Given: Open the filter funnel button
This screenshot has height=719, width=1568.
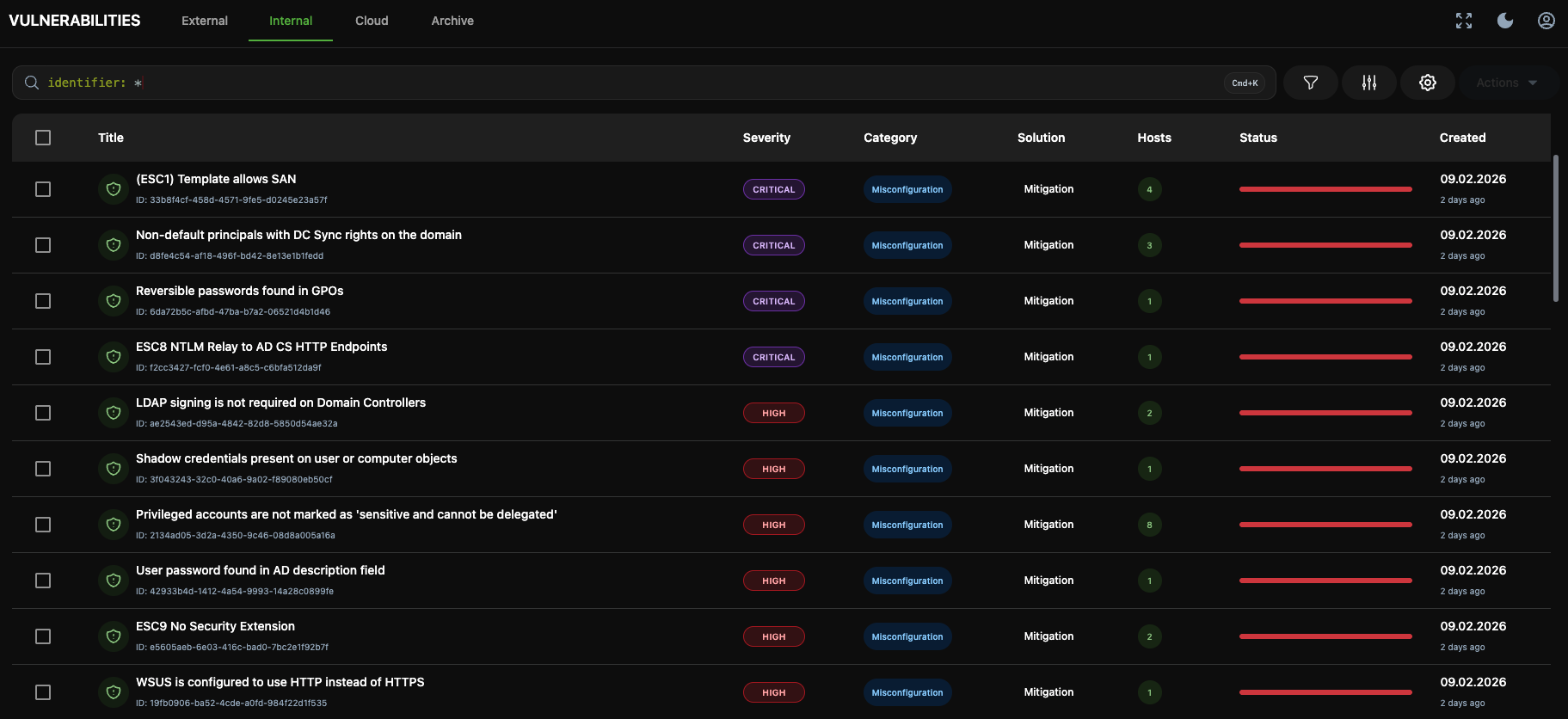Looking at the screenshot, I should (x=1311, y=83).
